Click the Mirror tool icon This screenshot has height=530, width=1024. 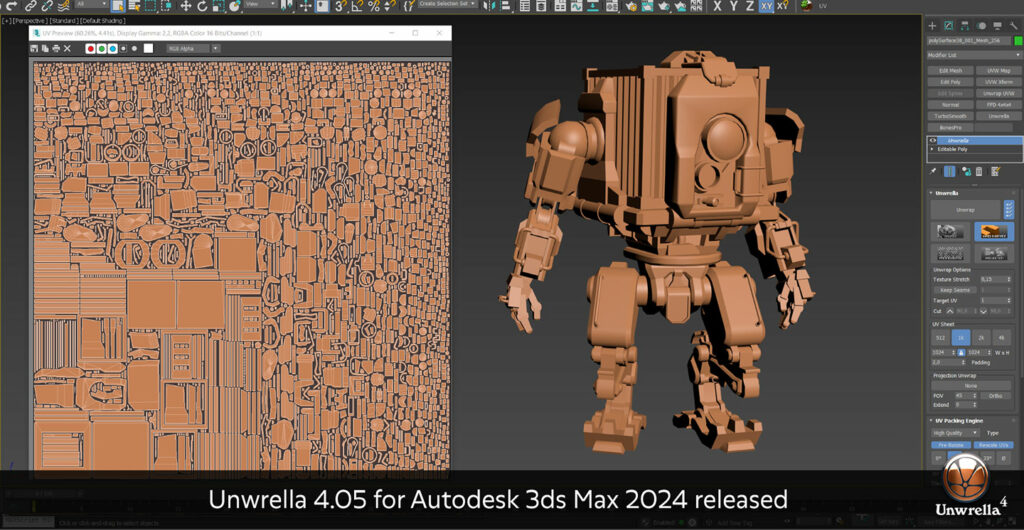pos(487,6)
